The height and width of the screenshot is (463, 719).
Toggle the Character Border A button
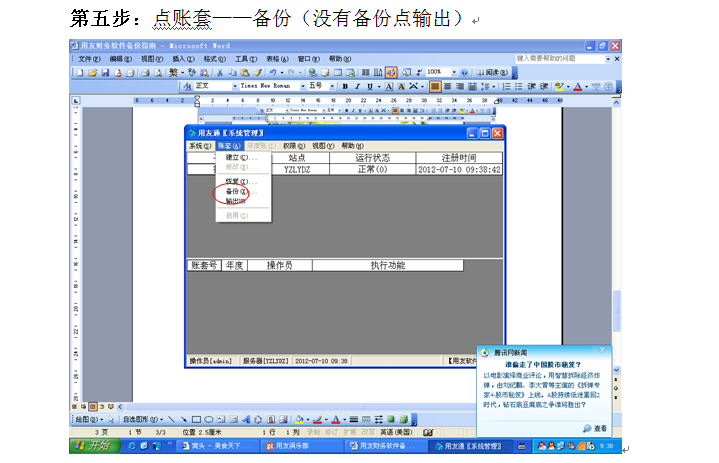coord(389,86)
